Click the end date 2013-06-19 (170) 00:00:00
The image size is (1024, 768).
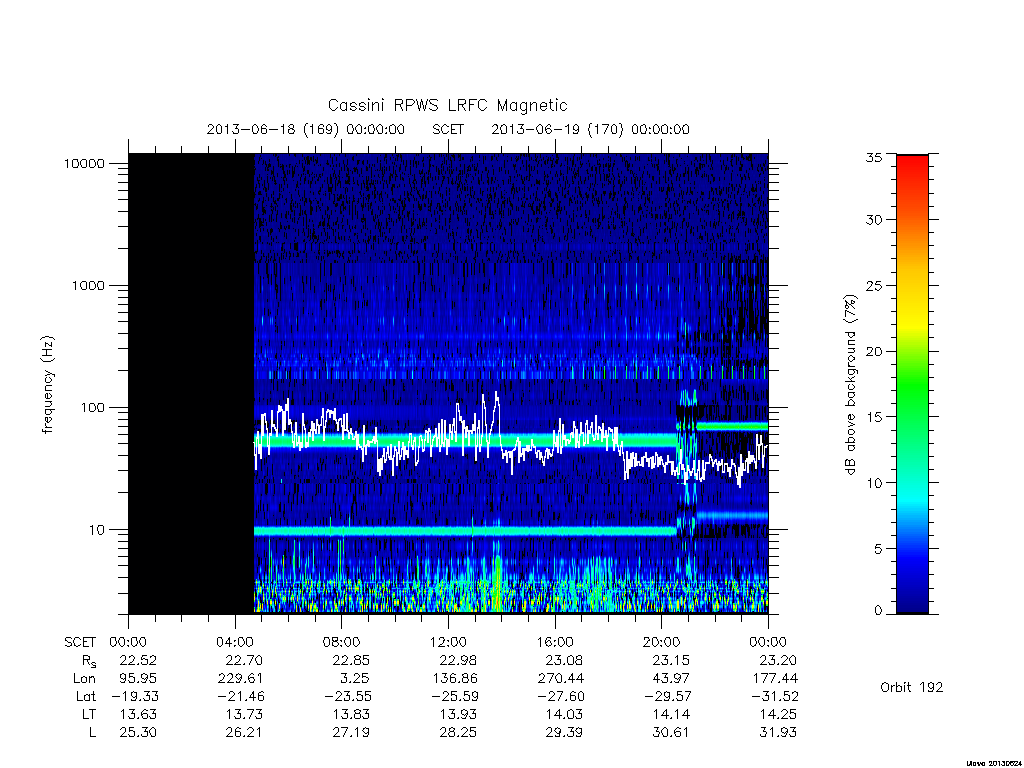coord(590,129)
